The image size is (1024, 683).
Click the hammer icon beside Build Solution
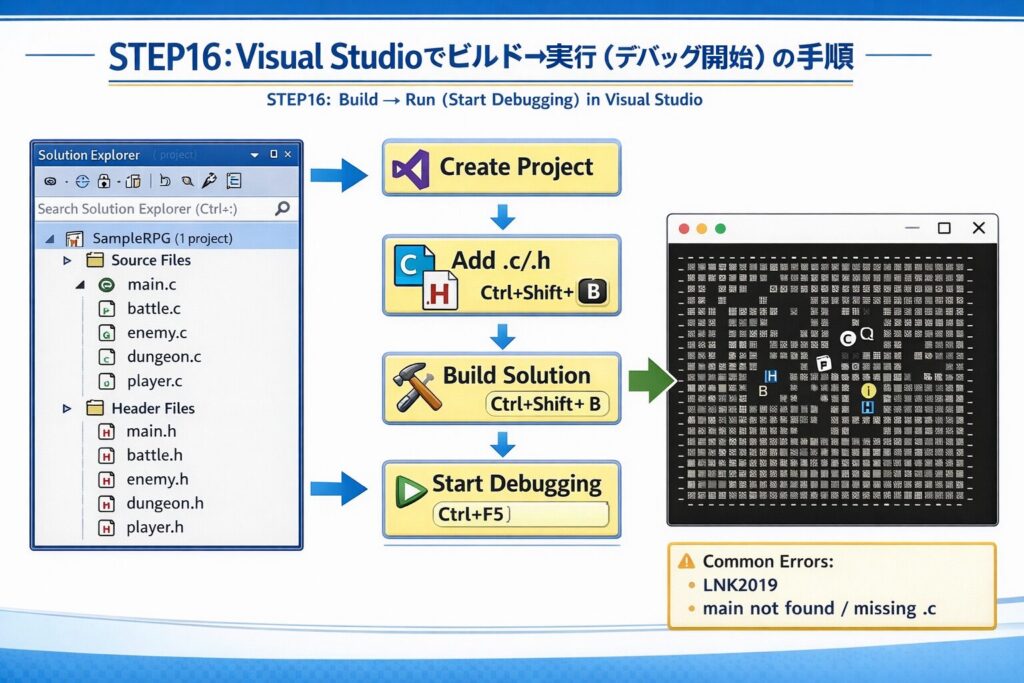click(413, 387)
